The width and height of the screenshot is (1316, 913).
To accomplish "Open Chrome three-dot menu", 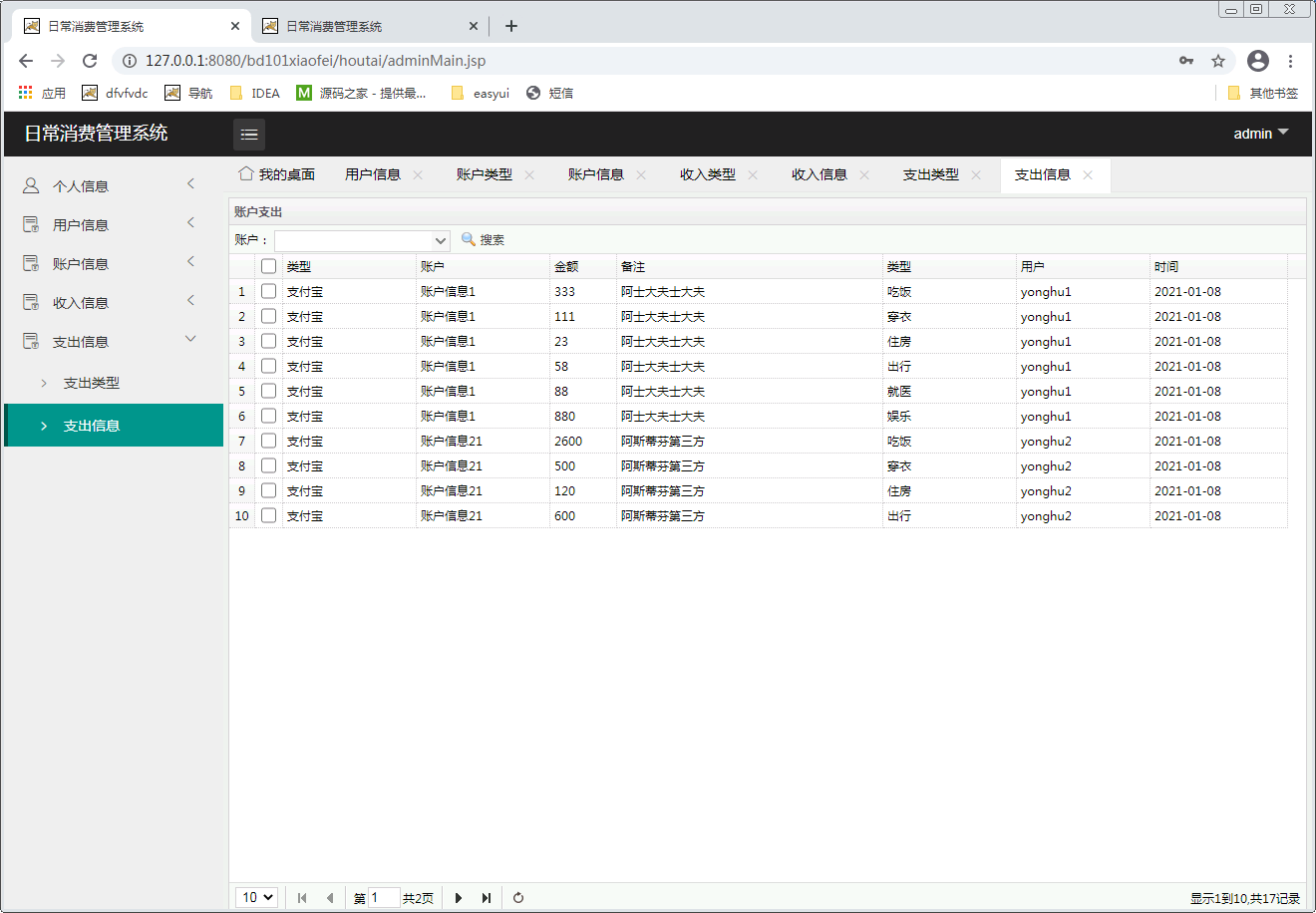I will [x=1290, y=61].
